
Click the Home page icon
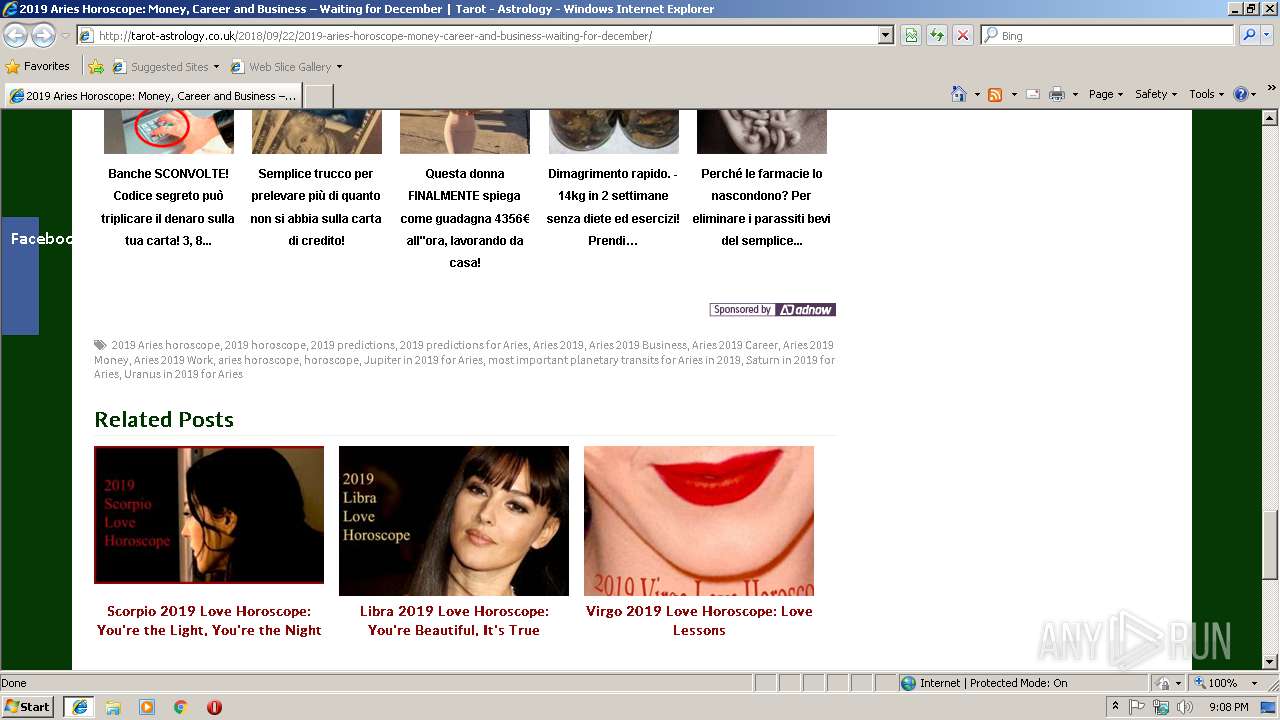959,94
